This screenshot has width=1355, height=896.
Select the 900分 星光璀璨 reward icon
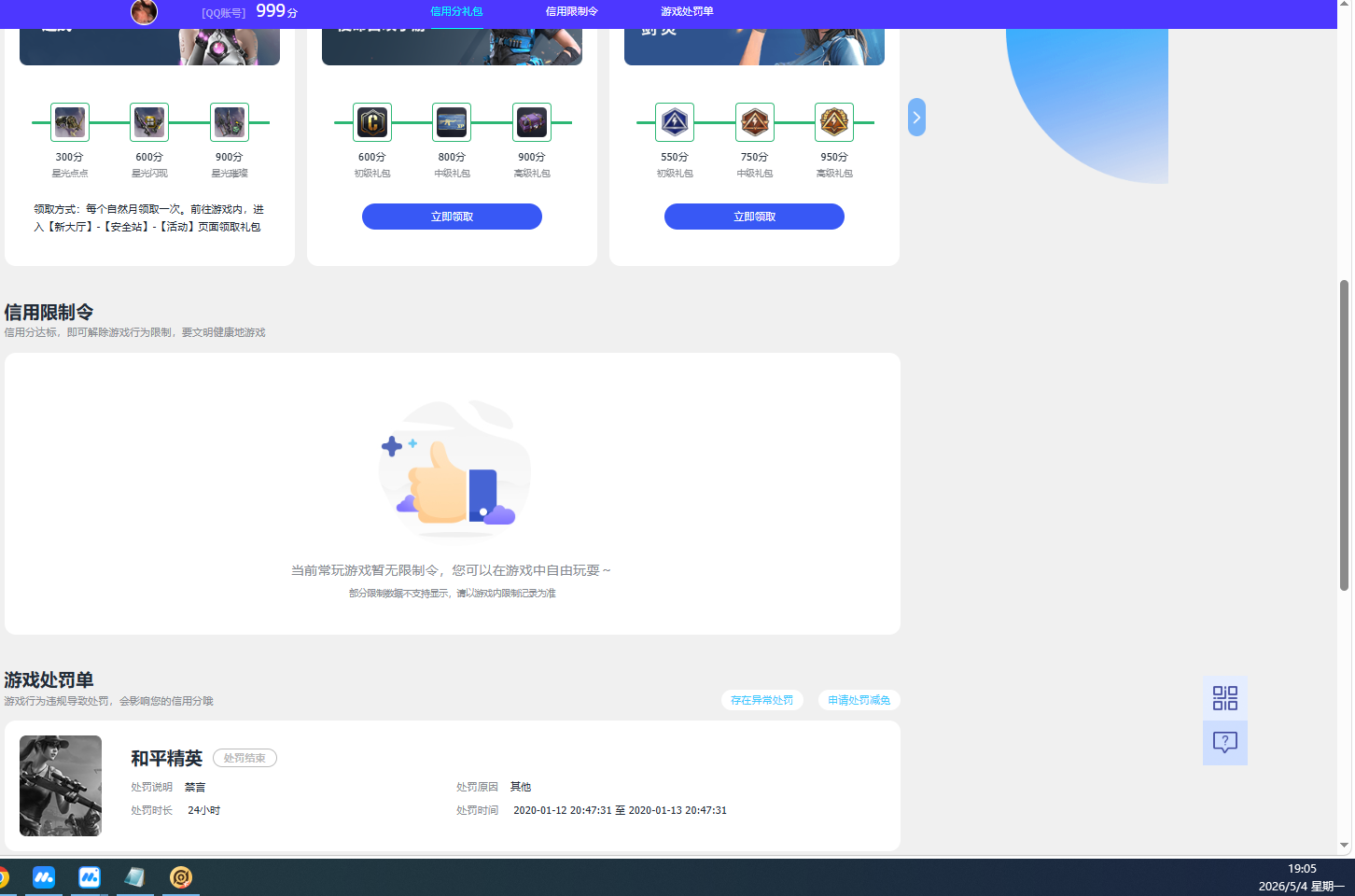[230, 122]
